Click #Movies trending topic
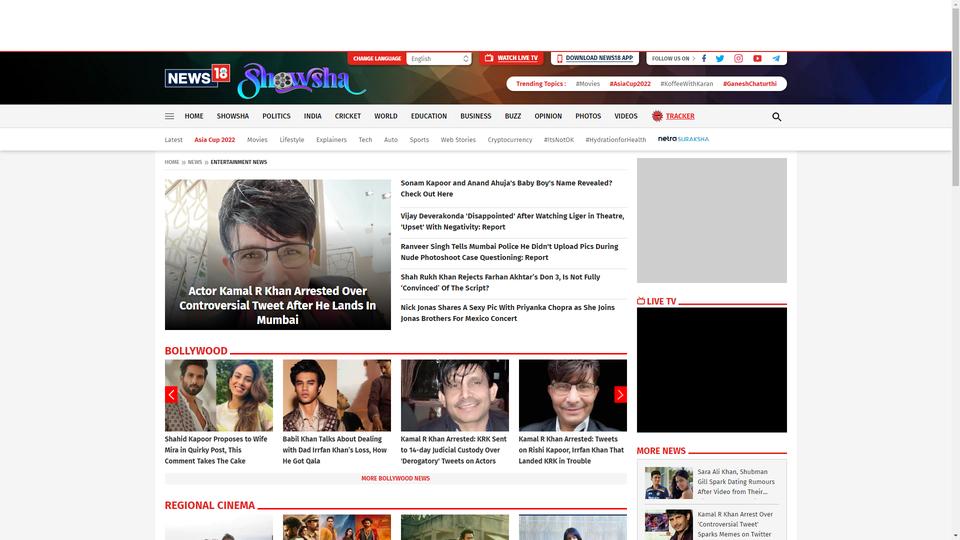The width and height of the screenshot is (960, 540). (x=588, y=84)
